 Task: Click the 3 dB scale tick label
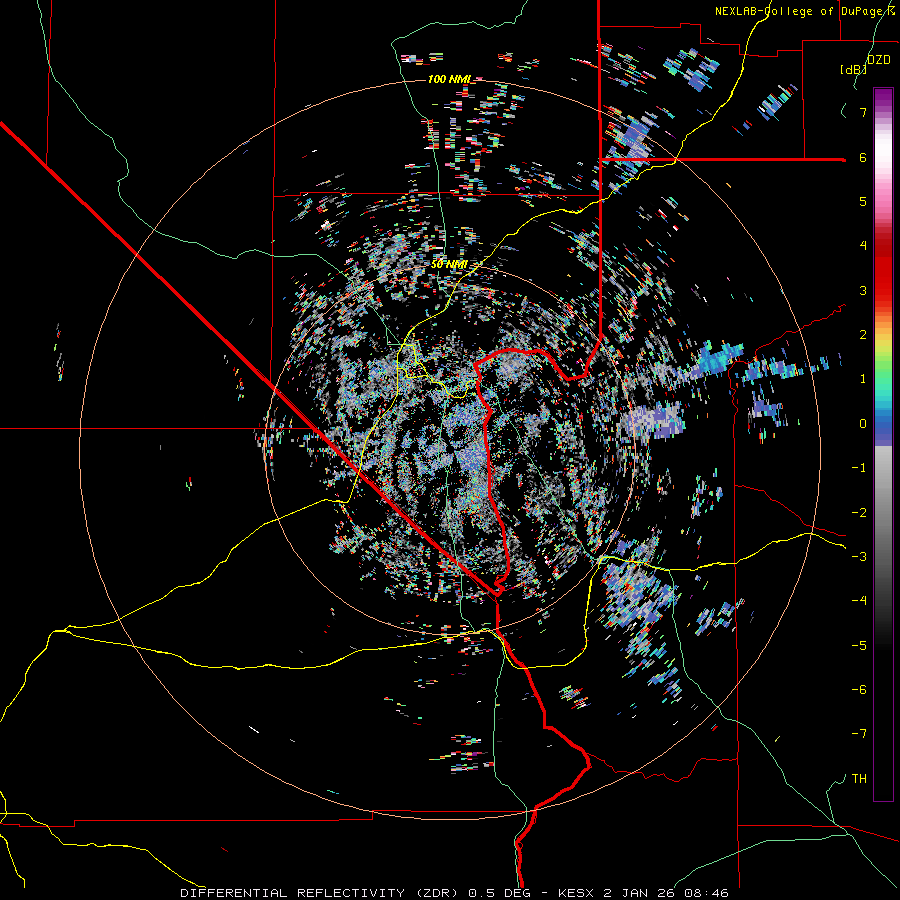863,290
